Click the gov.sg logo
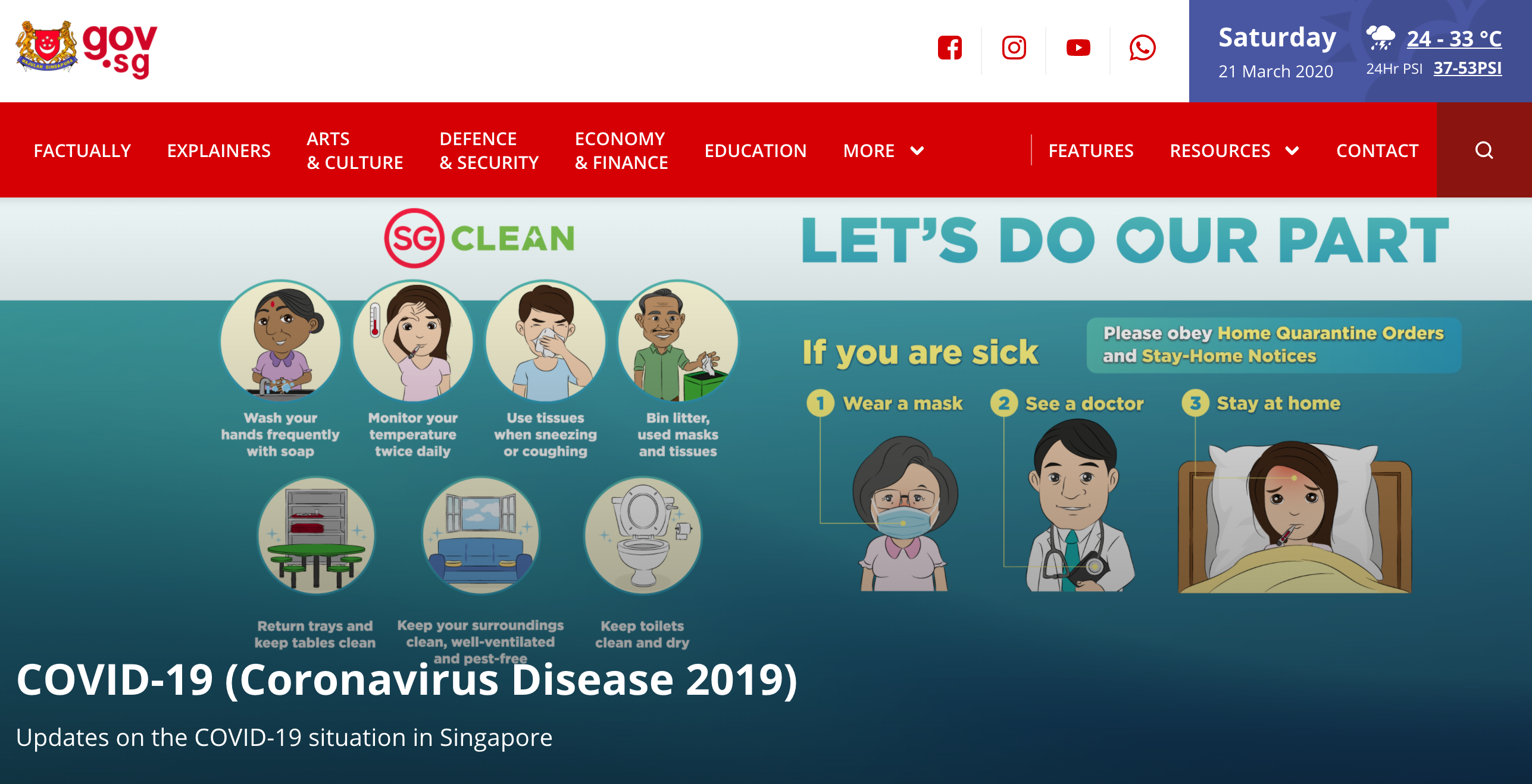 (x=87, y=50)
